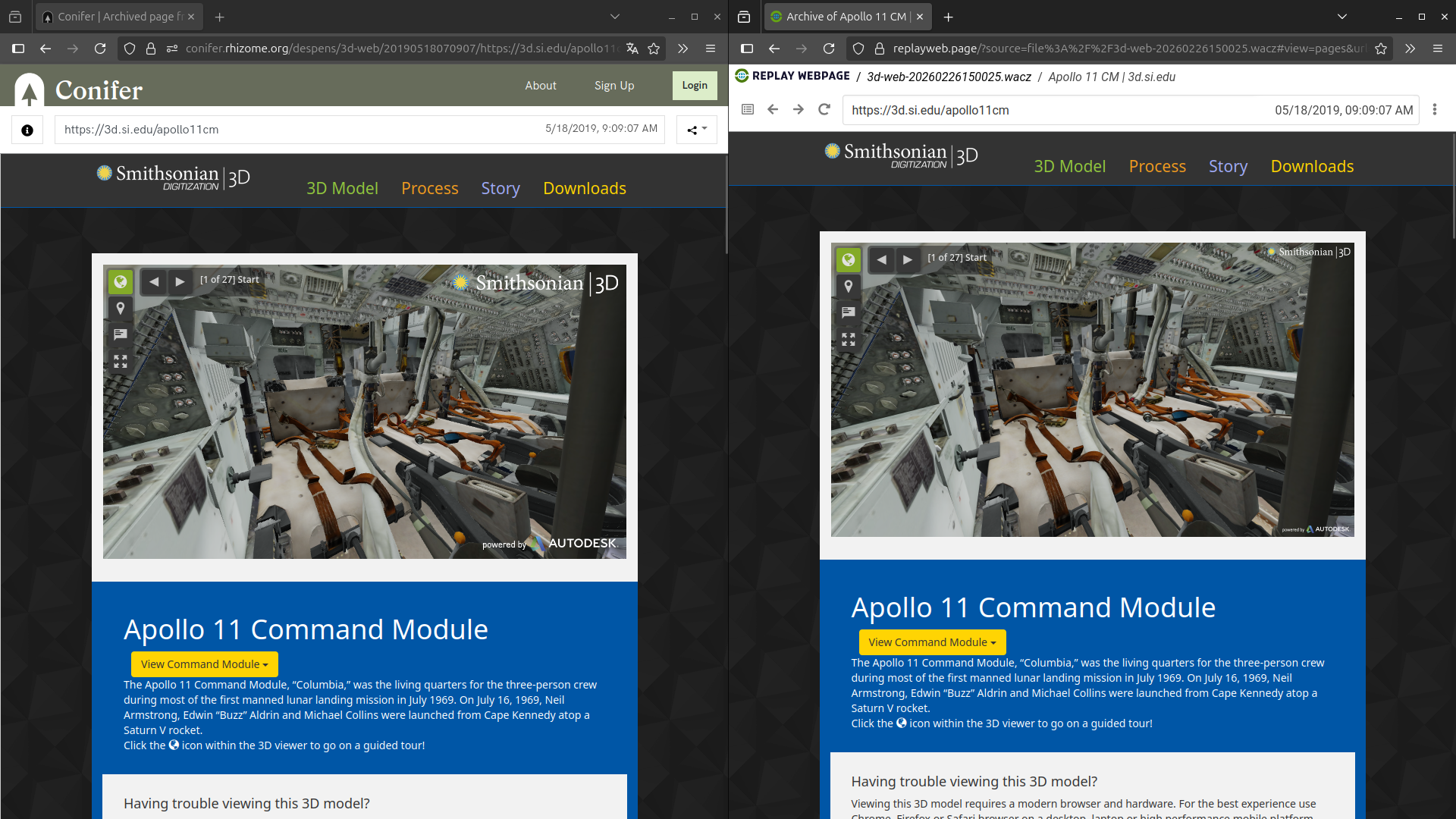Click left browser reload button
The height and width of the screenshot is (819, 1456).
coord(100,49)
